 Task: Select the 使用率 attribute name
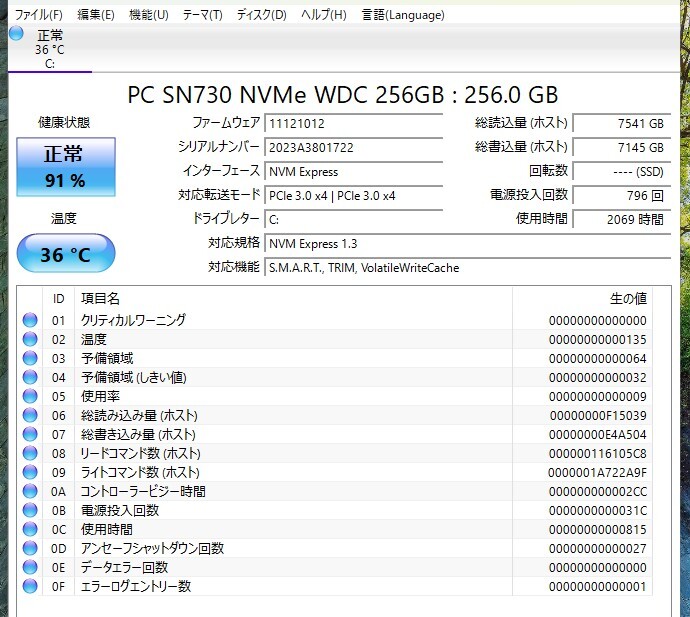pyautogui.click(x=100, y=396)
